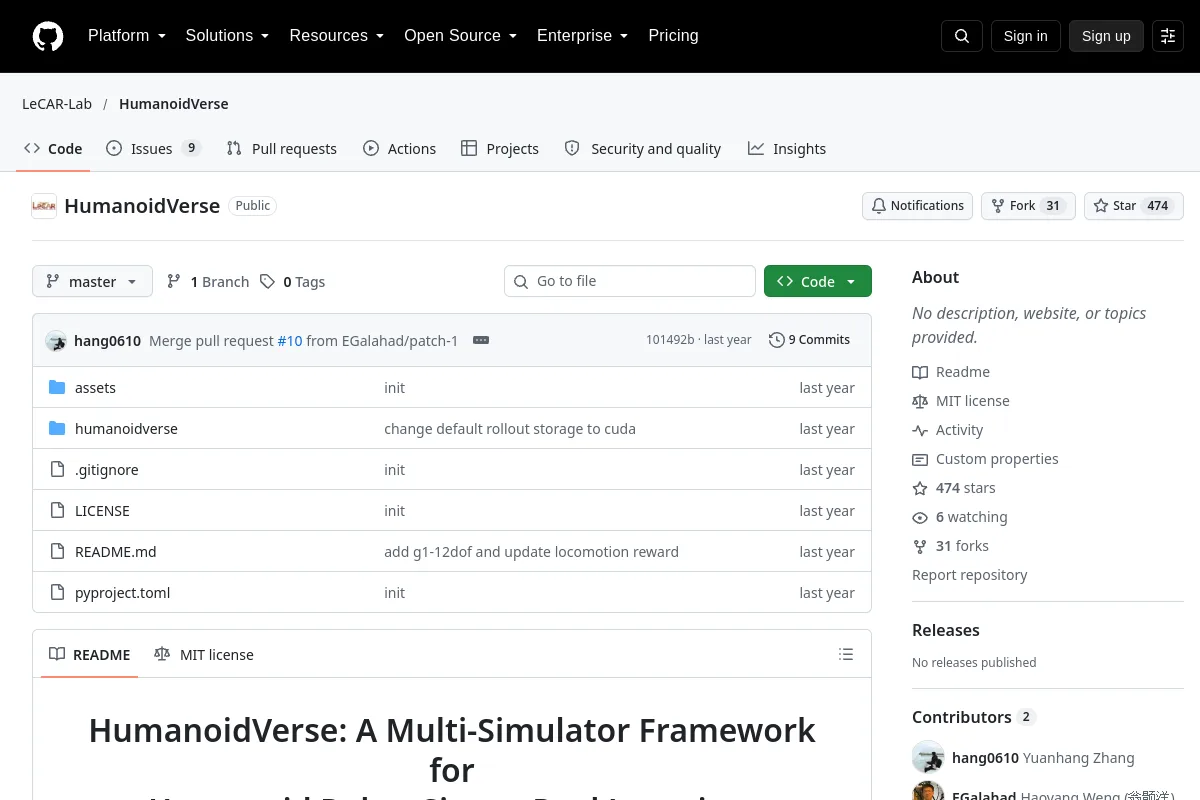Open the Readme link in About

(x=951, y=372)
